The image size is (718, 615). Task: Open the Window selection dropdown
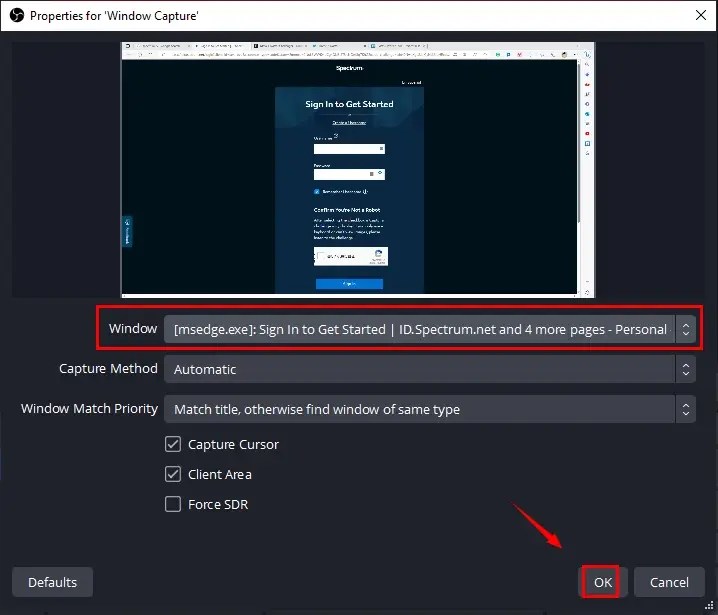(430, 329)
